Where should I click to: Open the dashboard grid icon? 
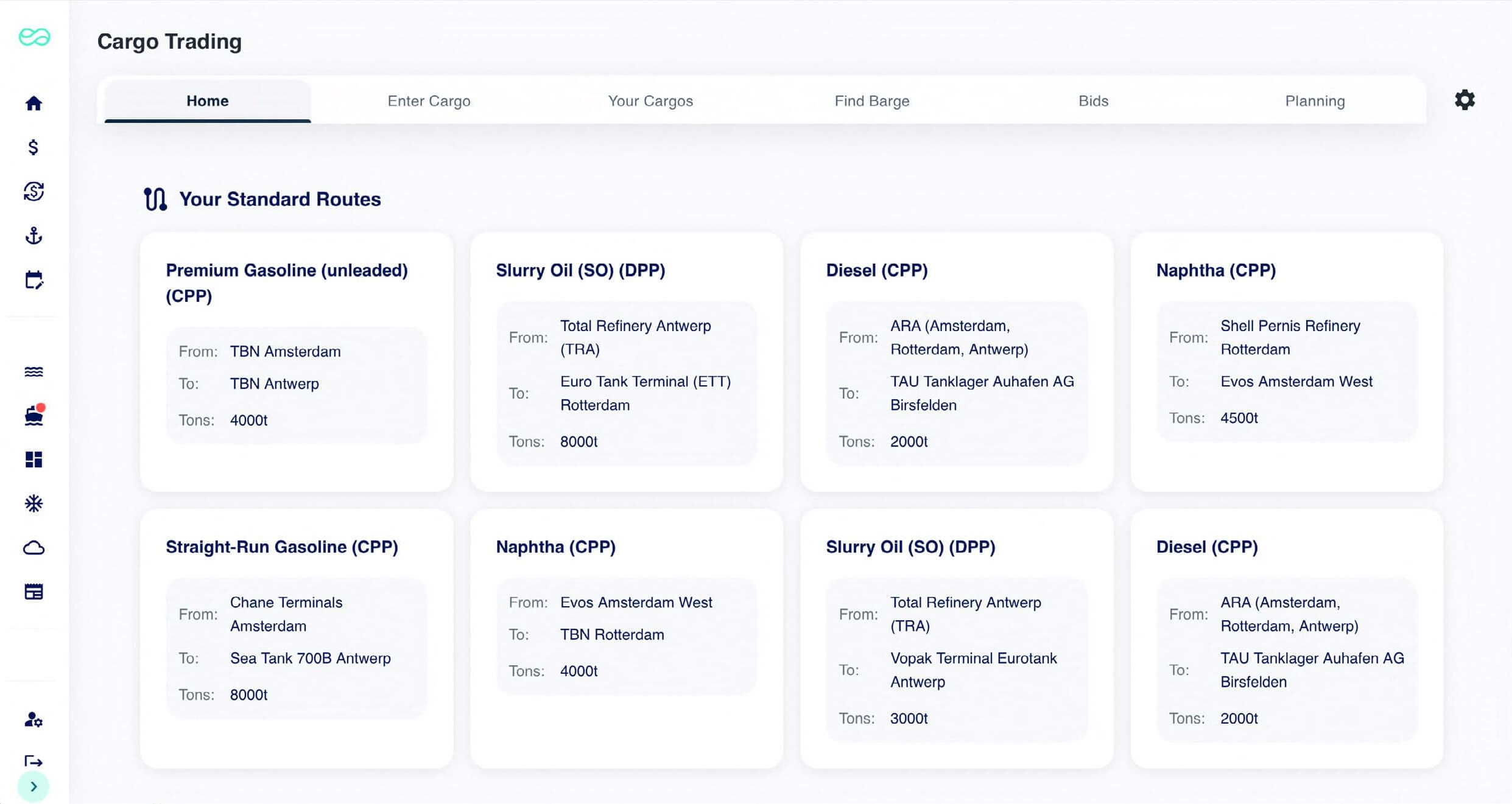33,460
